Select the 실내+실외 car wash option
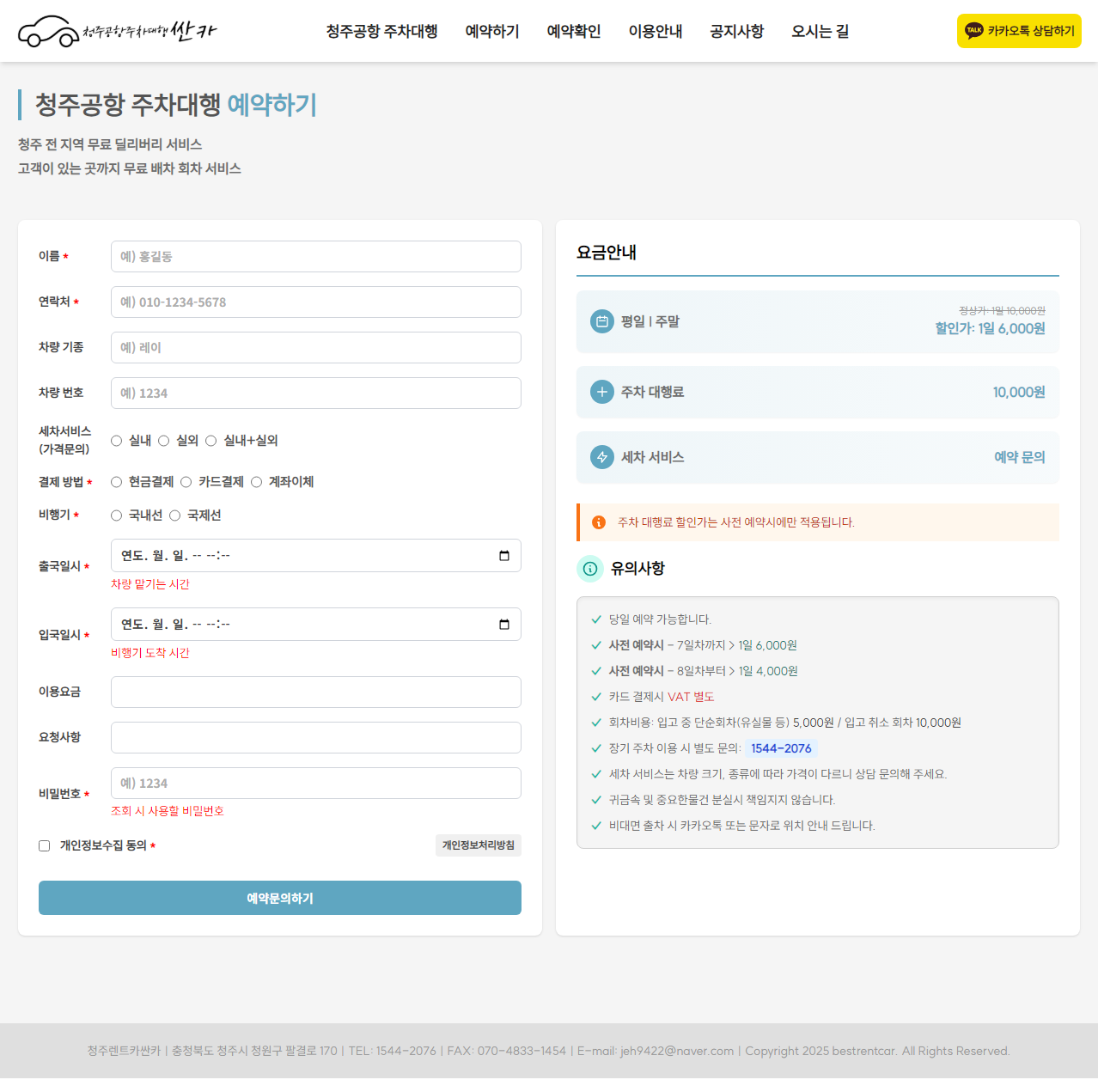This screenshot has width=1098, height=1092. (x=211, y=441)
